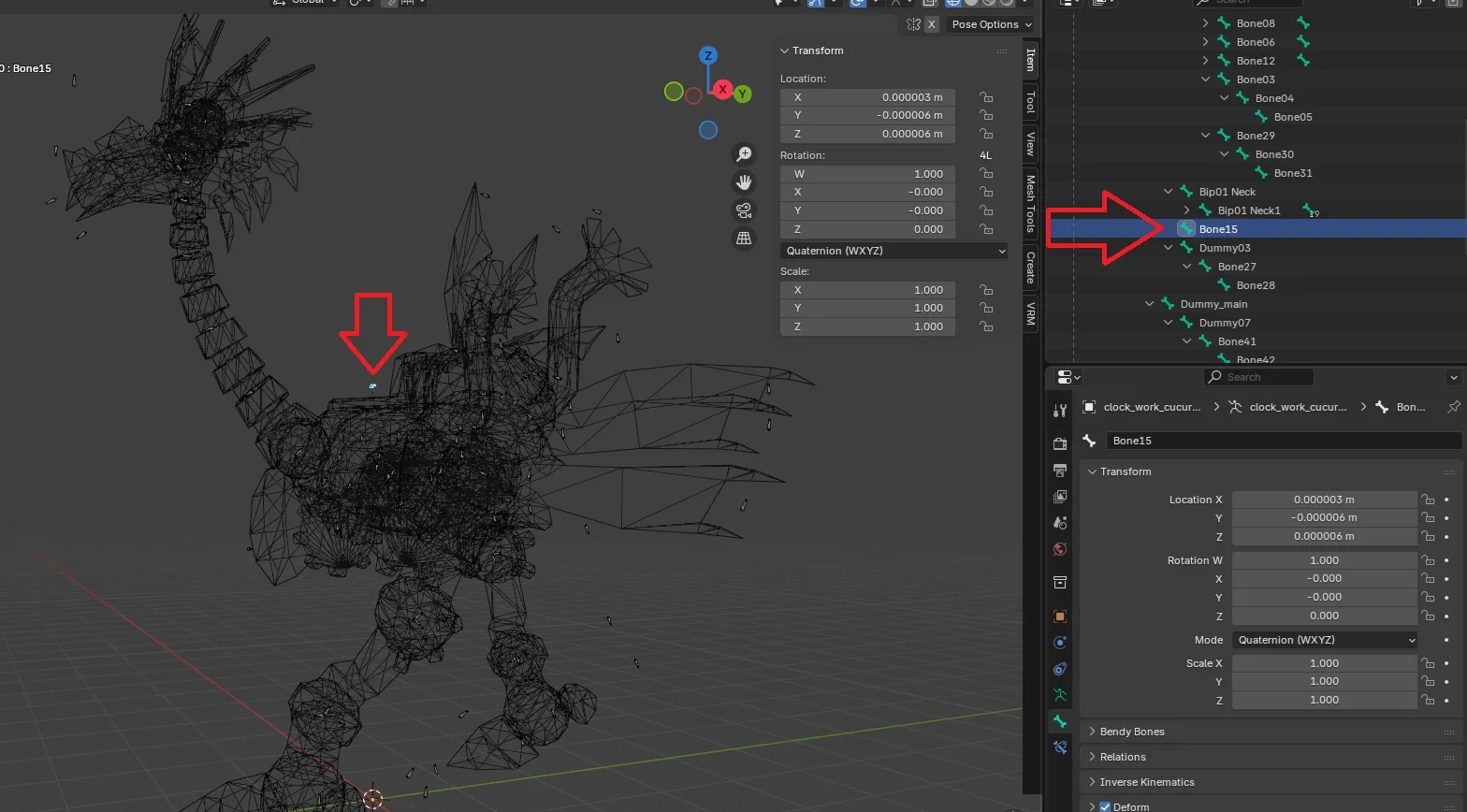
Task: Expand the Inverse Kinematics panel
Action: [1092, 782]
